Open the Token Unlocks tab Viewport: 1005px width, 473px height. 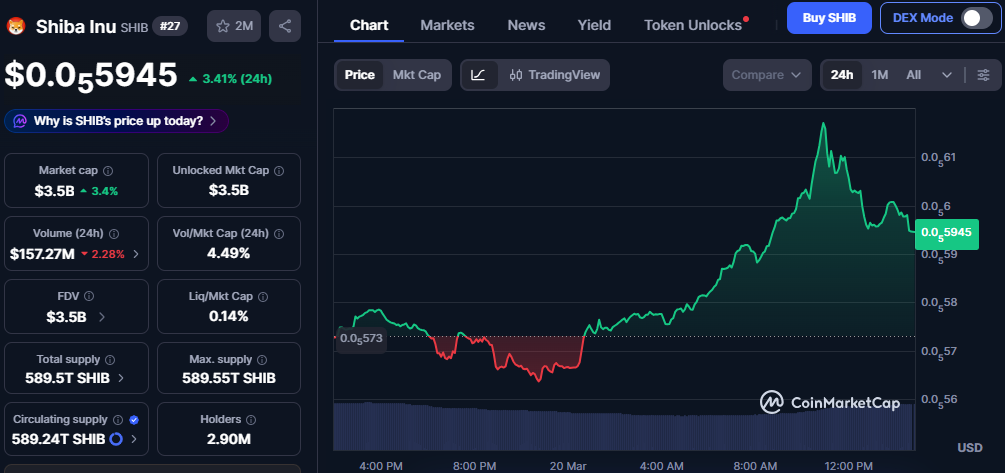(693, 25)
